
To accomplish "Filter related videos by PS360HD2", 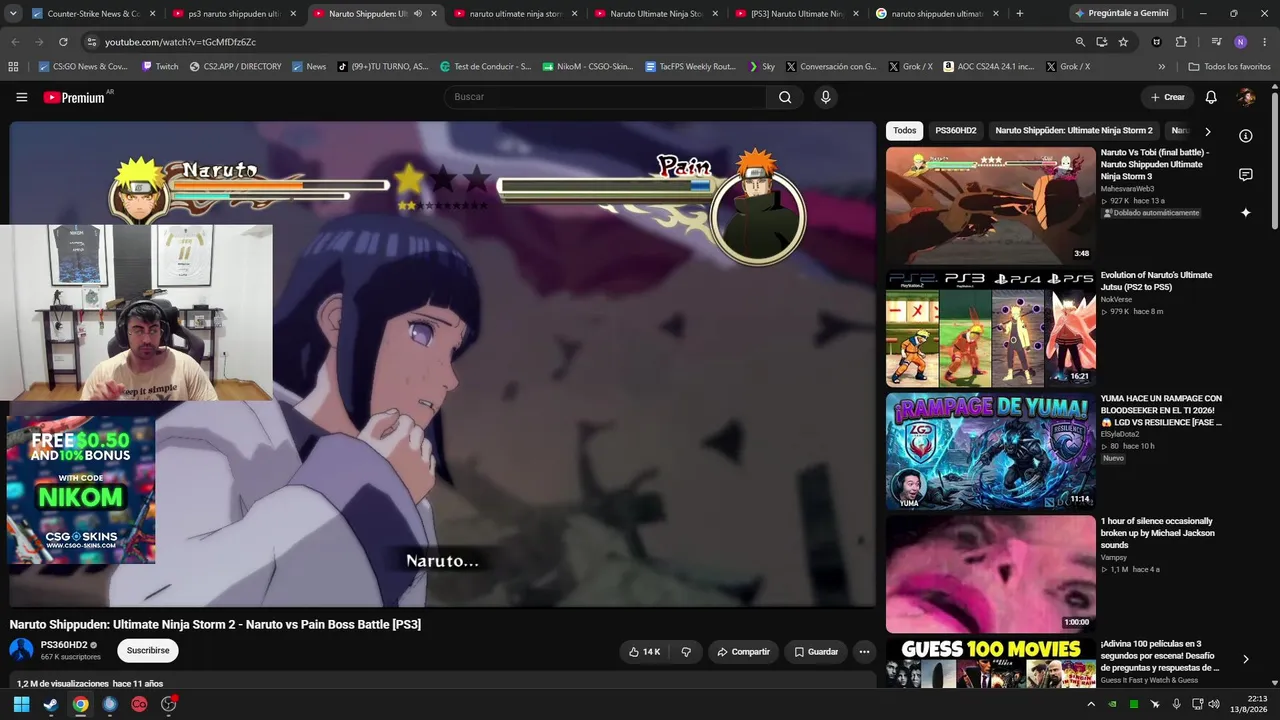I will click(x=955, y=131).
